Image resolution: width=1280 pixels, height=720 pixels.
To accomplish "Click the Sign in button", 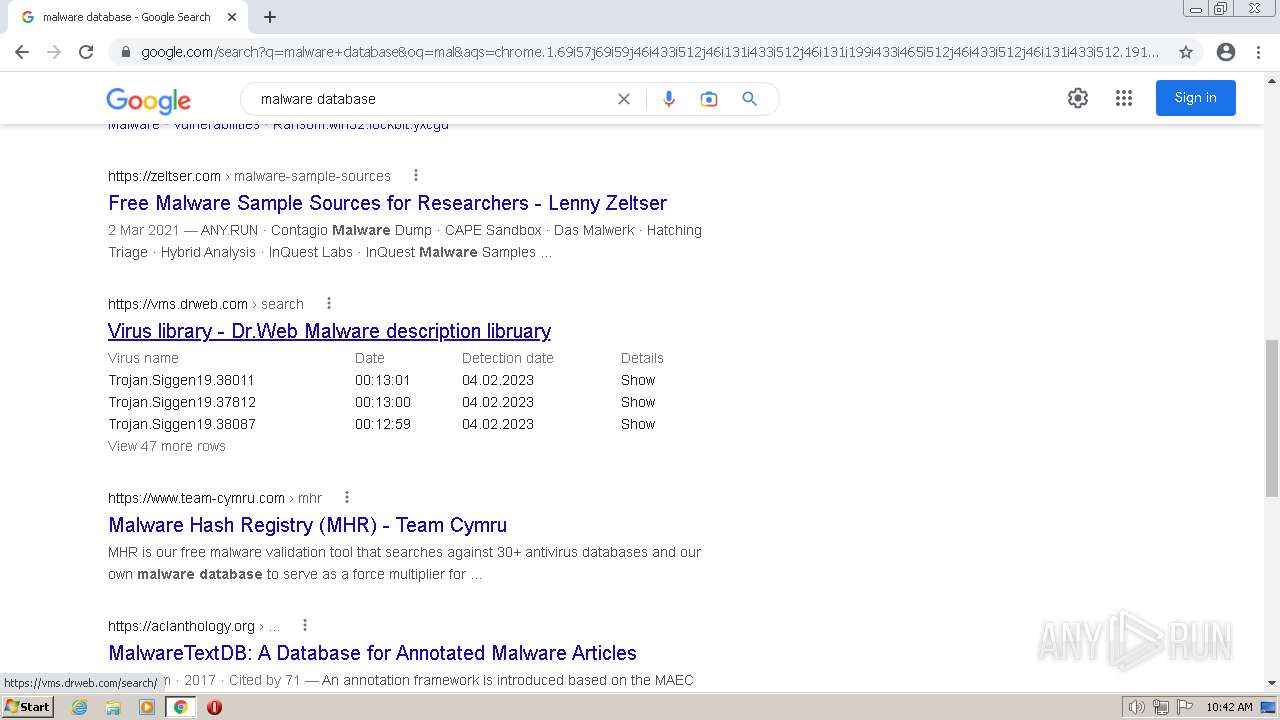I will coord(1196,98).
